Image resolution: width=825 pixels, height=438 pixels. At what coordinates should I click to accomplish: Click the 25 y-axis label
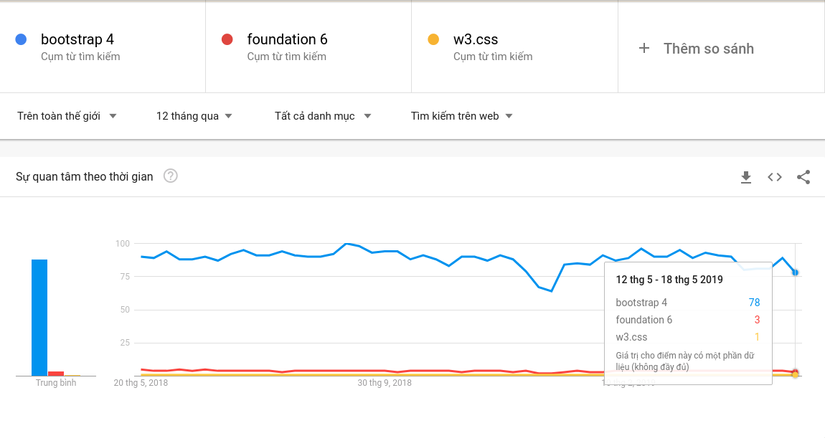click(x=125, y=343)
